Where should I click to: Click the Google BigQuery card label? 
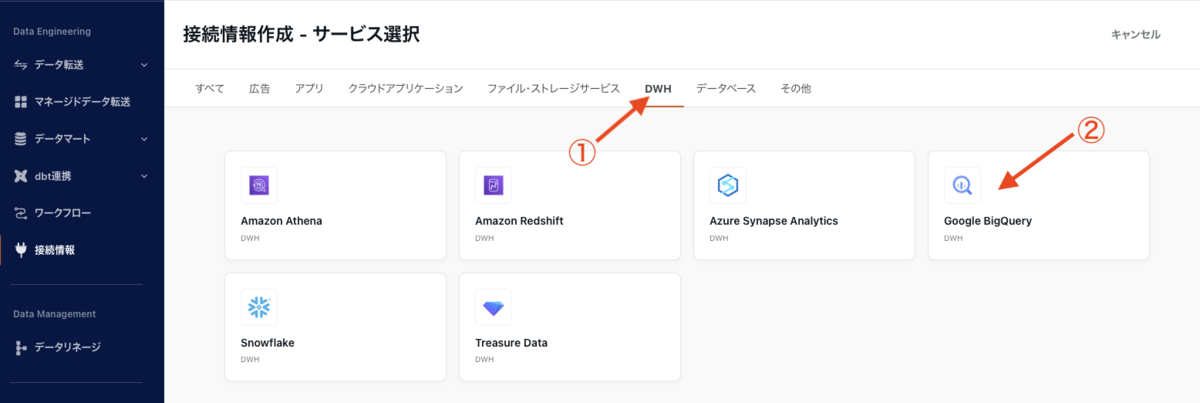[x=988, y=221]
